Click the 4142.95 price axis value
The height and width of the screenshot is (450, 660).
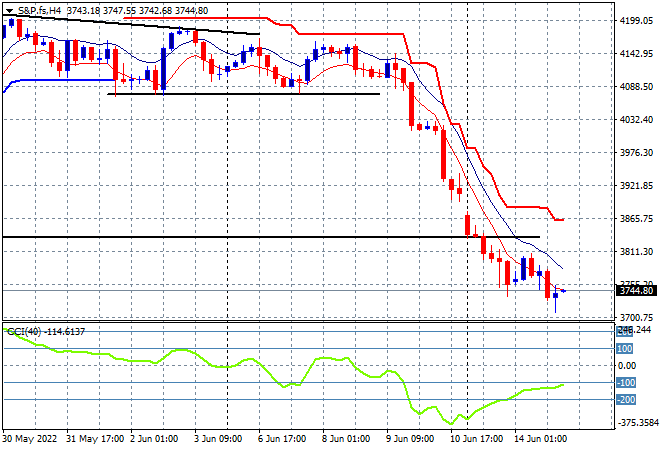click(636, 53)
